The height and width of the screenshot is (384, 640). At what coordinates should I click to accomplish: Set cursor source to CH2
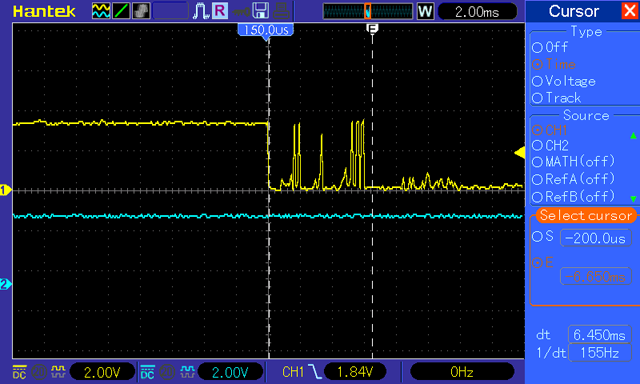click(550, 146)
